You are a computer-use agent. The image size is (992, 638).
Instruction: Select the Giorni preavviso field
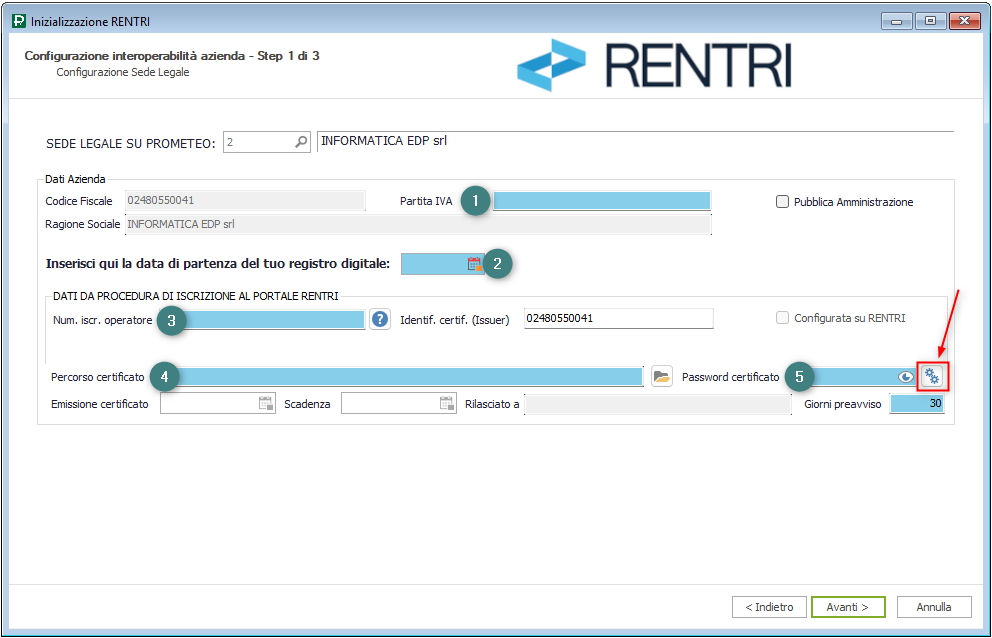(x=917, y=404)
